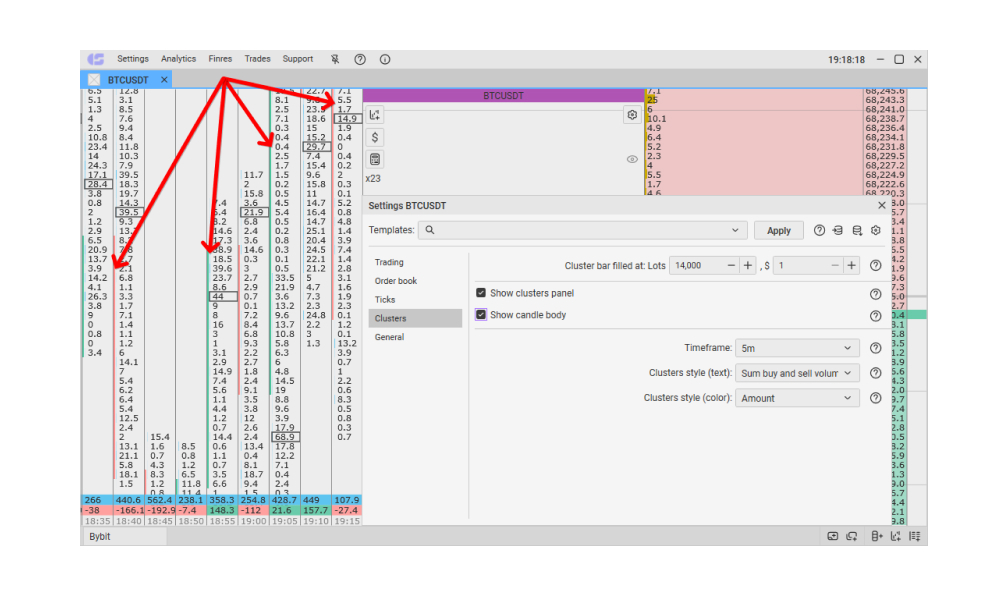Image resolution: width=1008 pixels, height=596 pixels.
Task: Open the gear icon below BTCUSDT purple header
Action: 632,115
